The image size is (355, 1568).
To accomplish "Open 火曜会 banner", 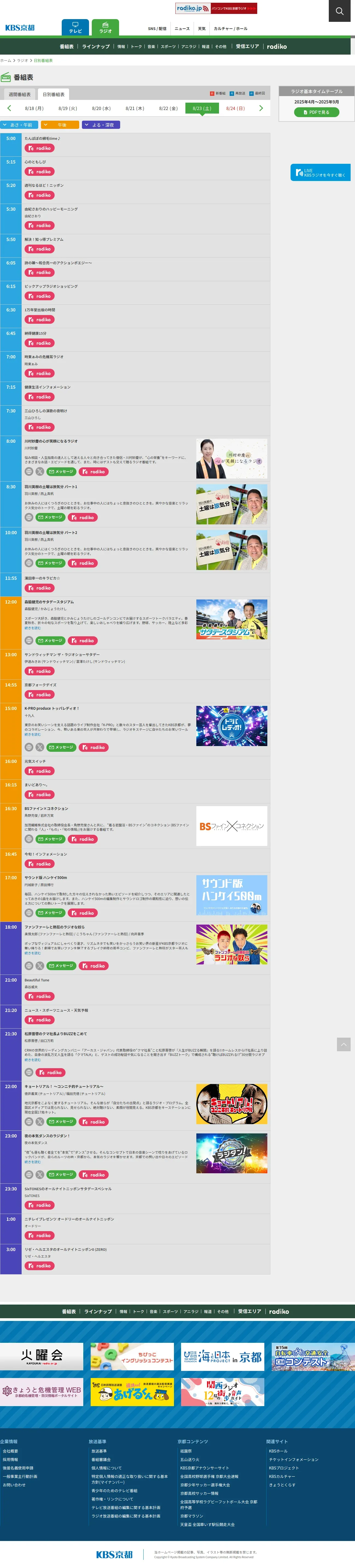I will pyautogui.click(x=42, y=1356).
